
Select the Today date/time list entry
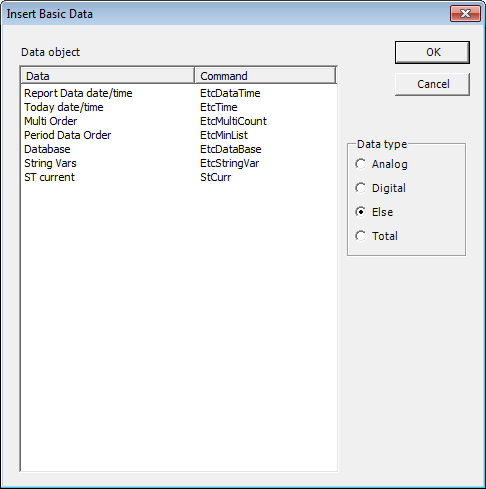[64, 107]
